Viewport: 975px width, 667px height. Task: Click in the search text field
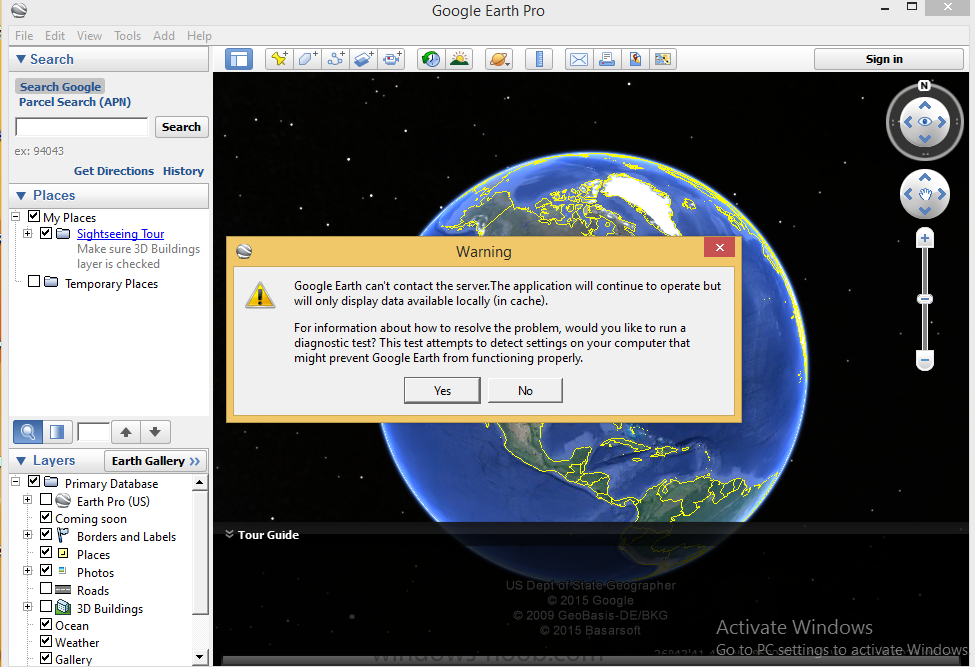point(81,127)
